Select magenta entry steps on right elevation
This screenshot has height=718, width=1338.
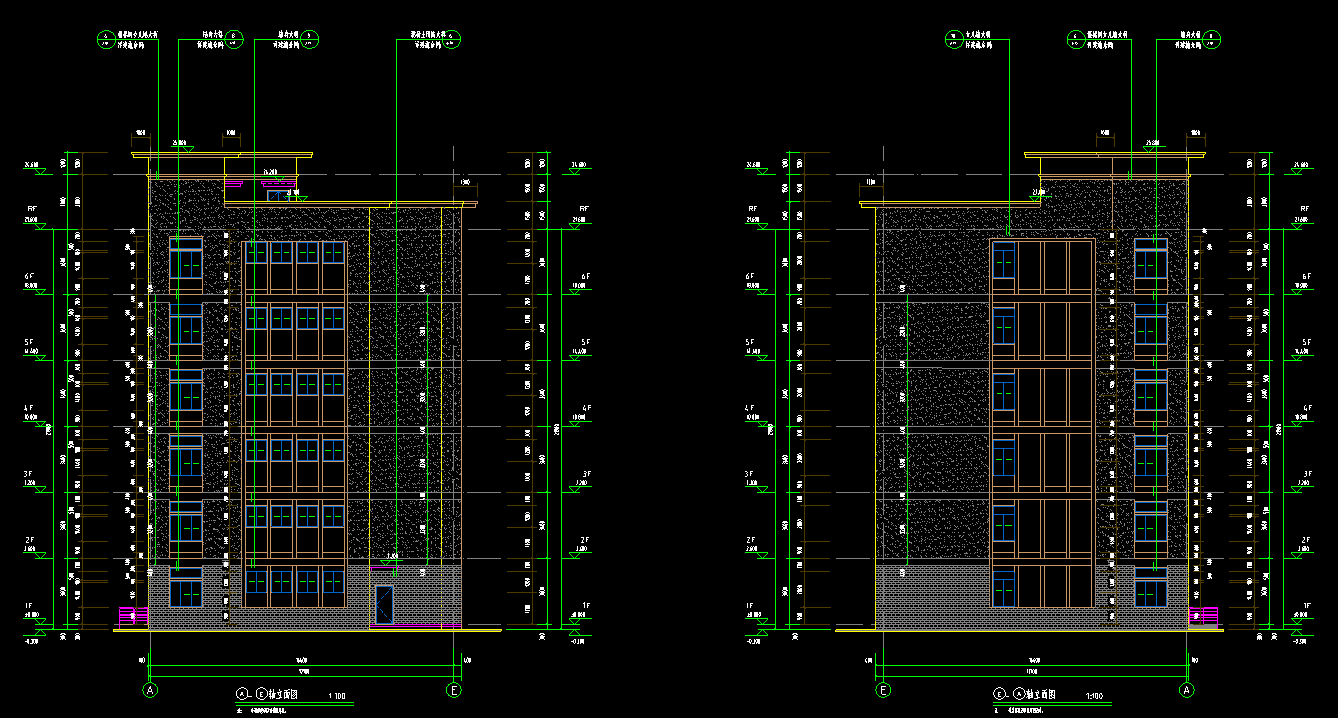pyautogui.click(x=1204, y=615)
